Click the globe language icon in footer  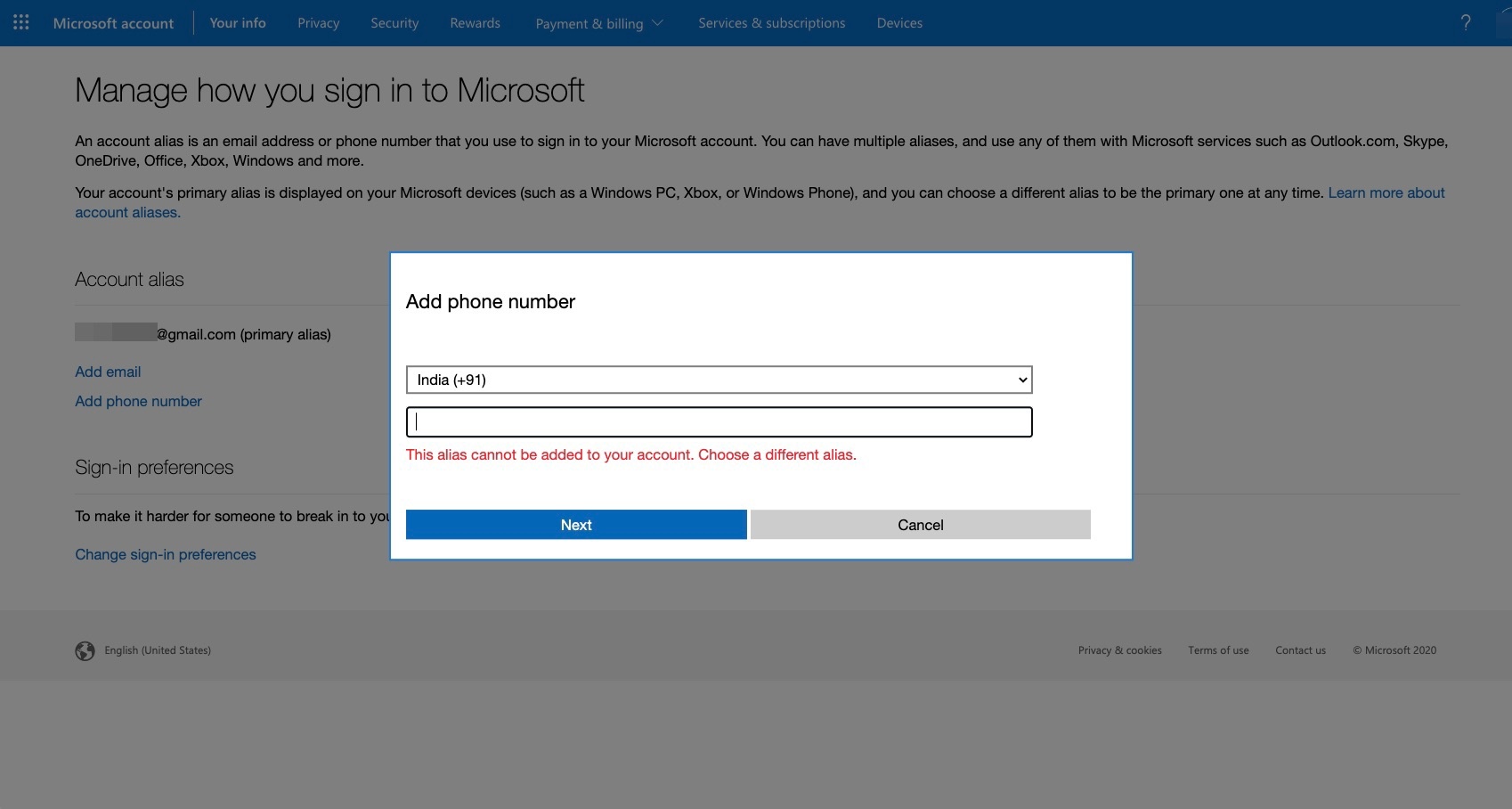click(85, 651)
